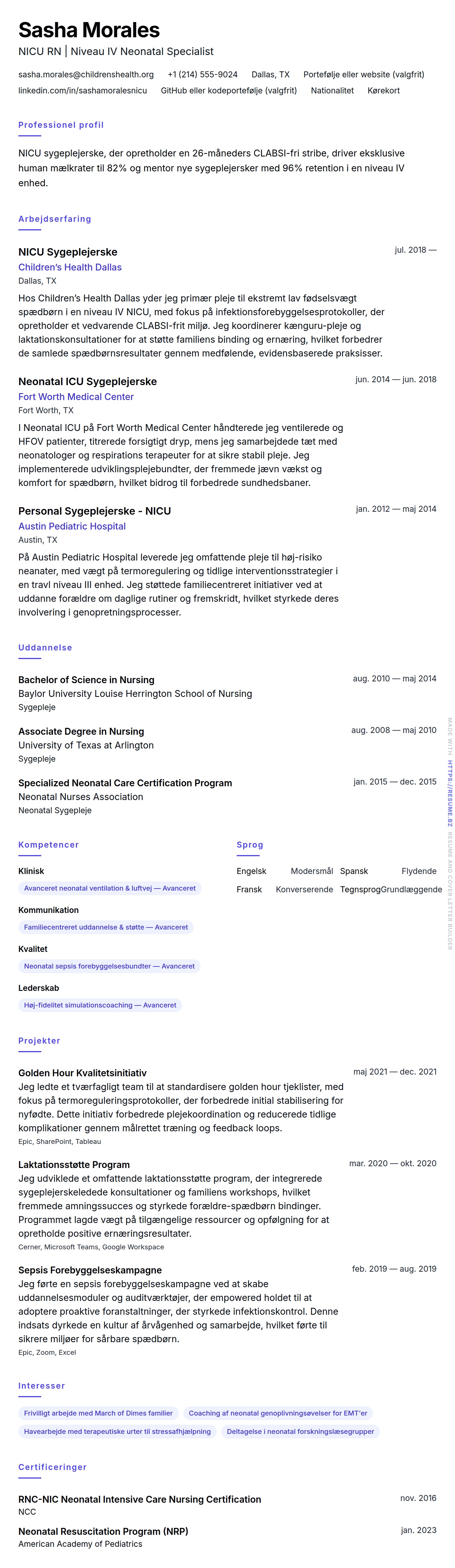Image resolution: width=455 pixels, height=1568 pixels.
Task: Click the Fort Worth Medical Center link
Action: (75, 396)
